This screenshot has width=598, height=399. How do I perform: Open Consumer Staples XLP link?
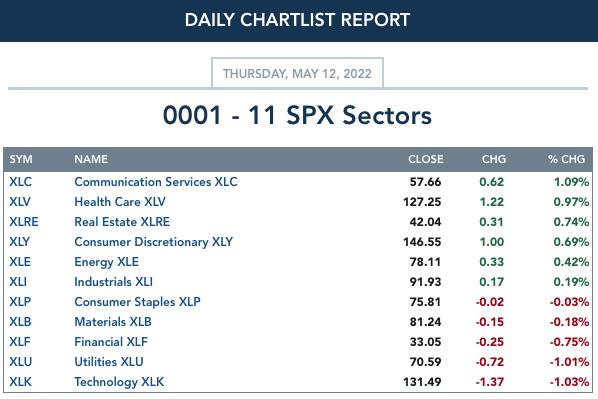(x=137, y=302)
